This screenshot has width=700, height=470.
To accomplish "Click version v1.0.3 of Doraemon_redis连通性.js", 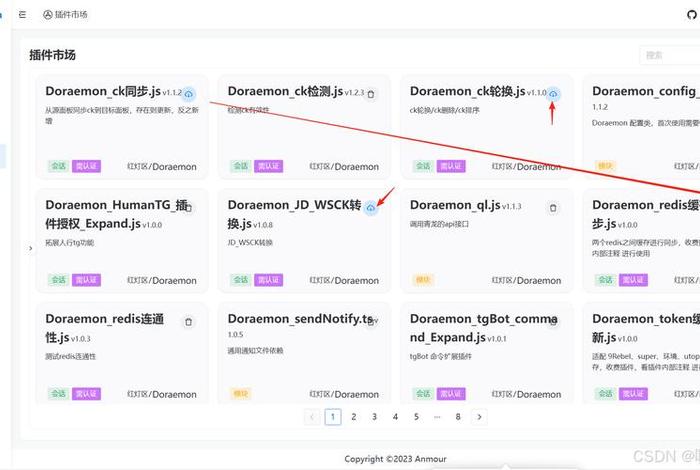I will (x=81, y=339).
